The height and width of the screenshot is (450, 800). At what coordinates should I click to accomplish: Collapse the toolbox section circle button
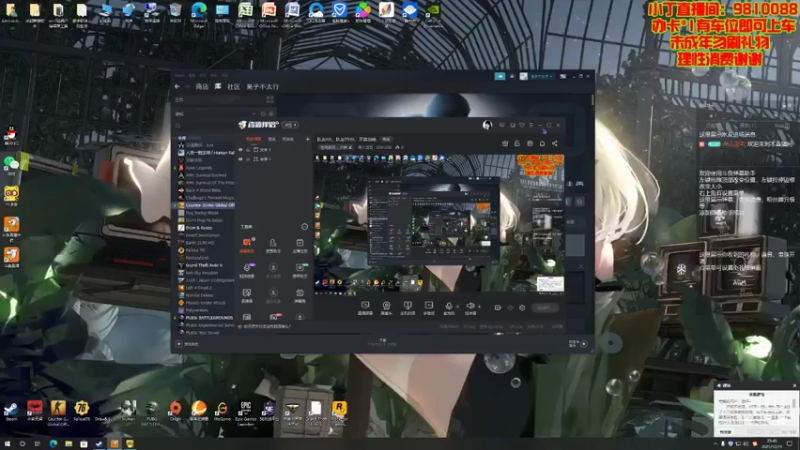tap(305, 227)
